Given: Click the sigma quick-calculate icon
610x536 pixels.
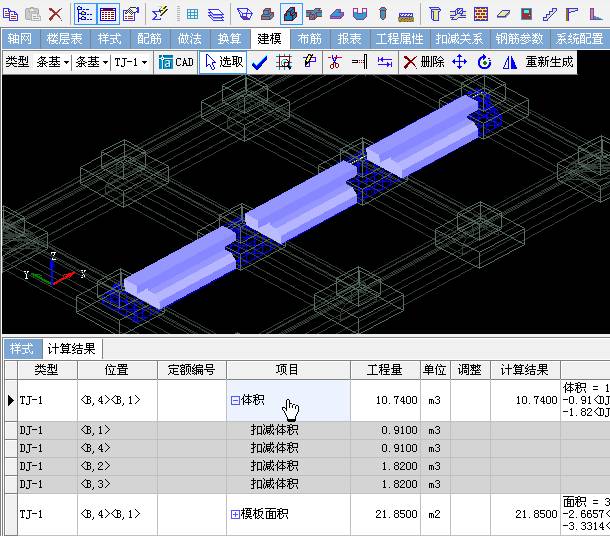Looking at the screenshot, I should 160,14.
